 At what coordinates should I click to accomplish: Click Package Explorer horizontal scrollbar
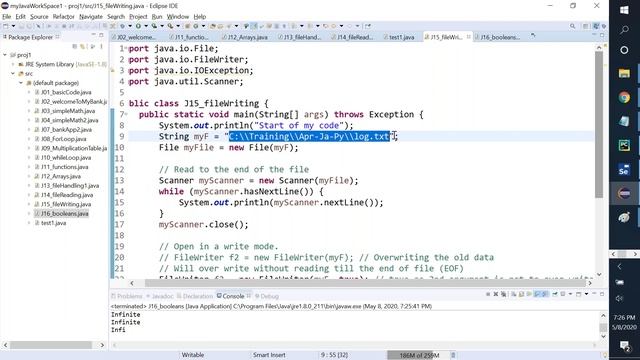click(x=51, y=345)
